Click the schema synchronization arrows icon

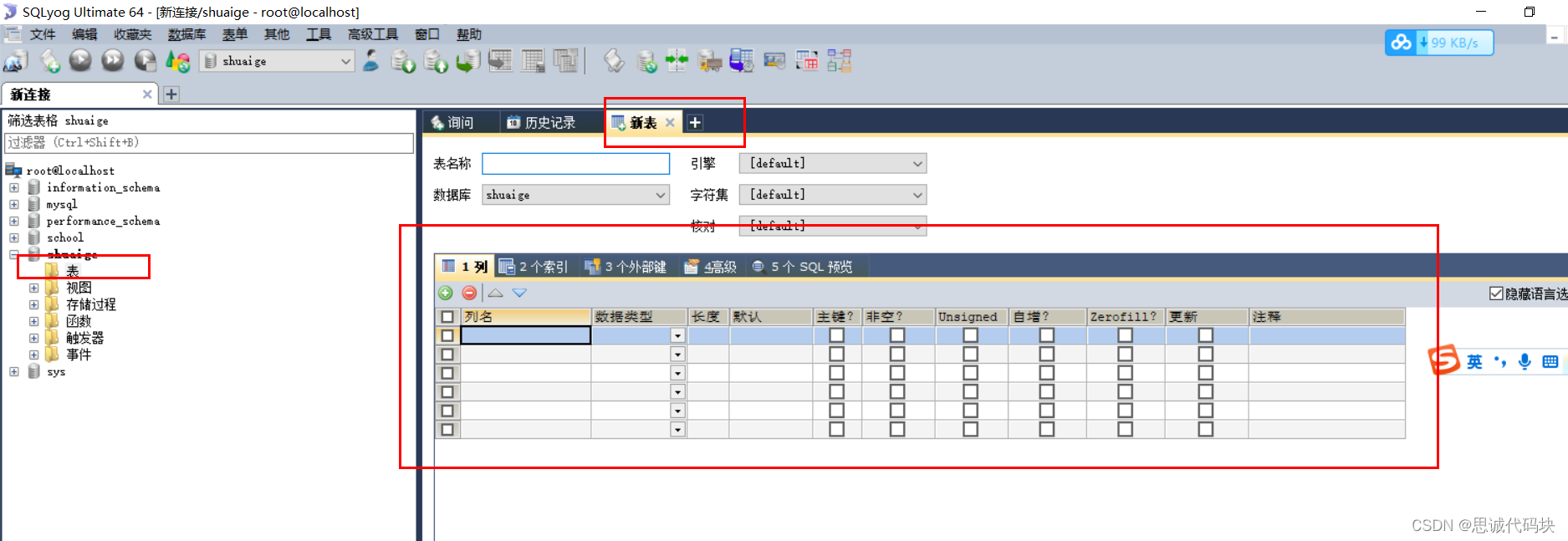[677, 60]
